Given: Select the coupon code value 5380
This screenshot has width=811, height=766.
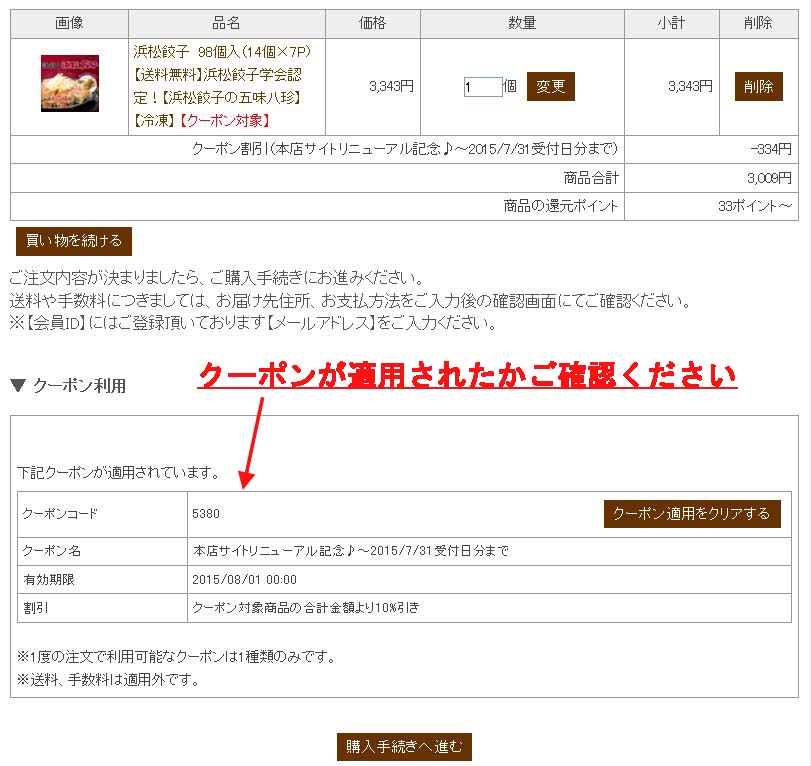Looking at the screenshot, I should click(x=206, y=514).
